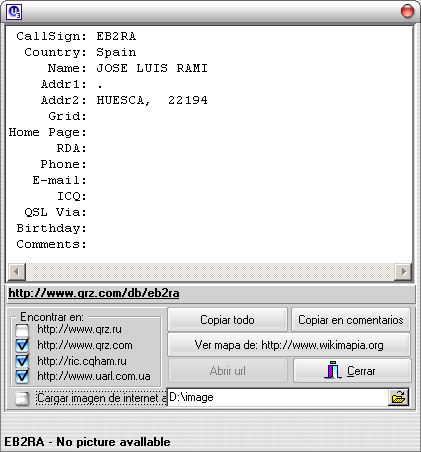Screen dimensions: 421x452
Task: Click the E-mail: label
Action: (60, 180)
